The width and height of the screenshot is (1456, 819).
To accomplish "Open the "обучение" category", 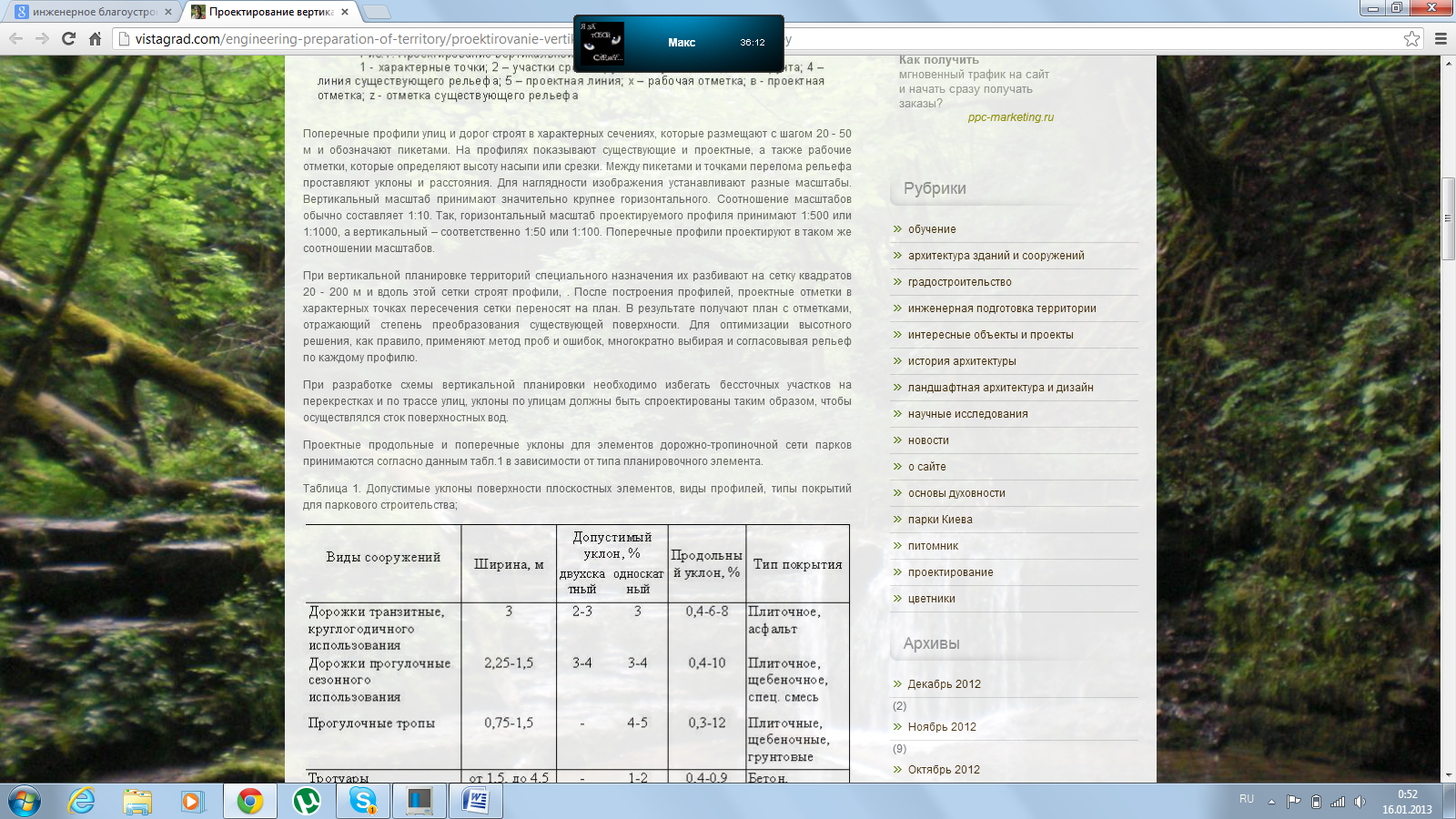I will 932,229.
